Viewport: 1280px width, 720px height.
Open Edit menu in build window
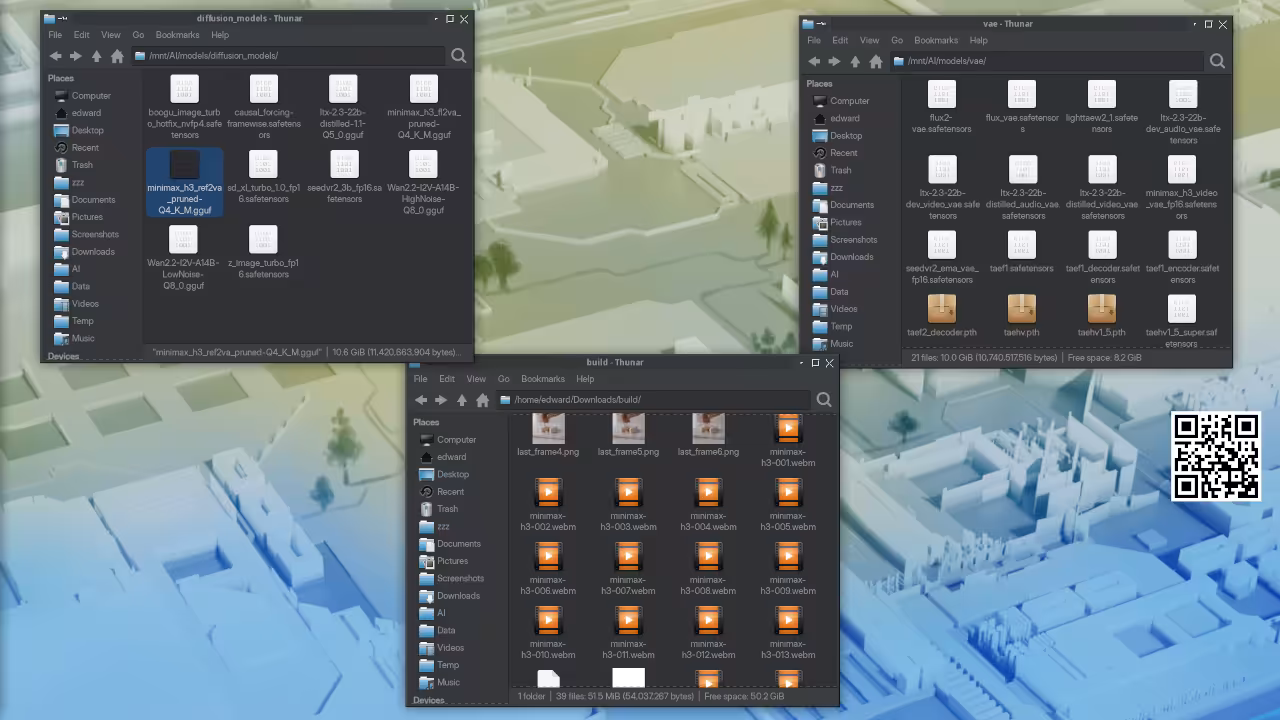pos(447,379)
